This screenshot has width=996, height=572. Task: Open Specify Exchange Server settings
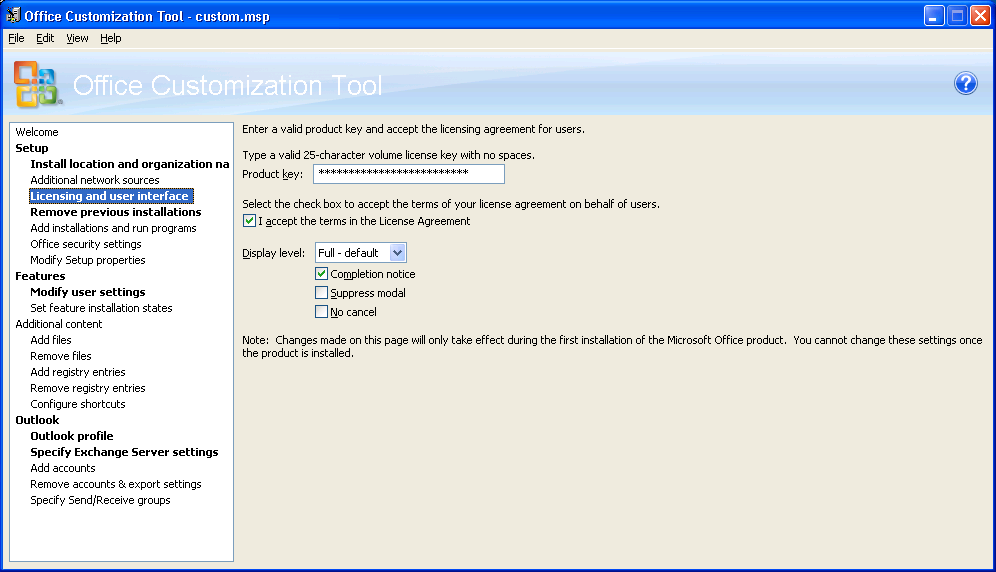[x=124, y=452]
